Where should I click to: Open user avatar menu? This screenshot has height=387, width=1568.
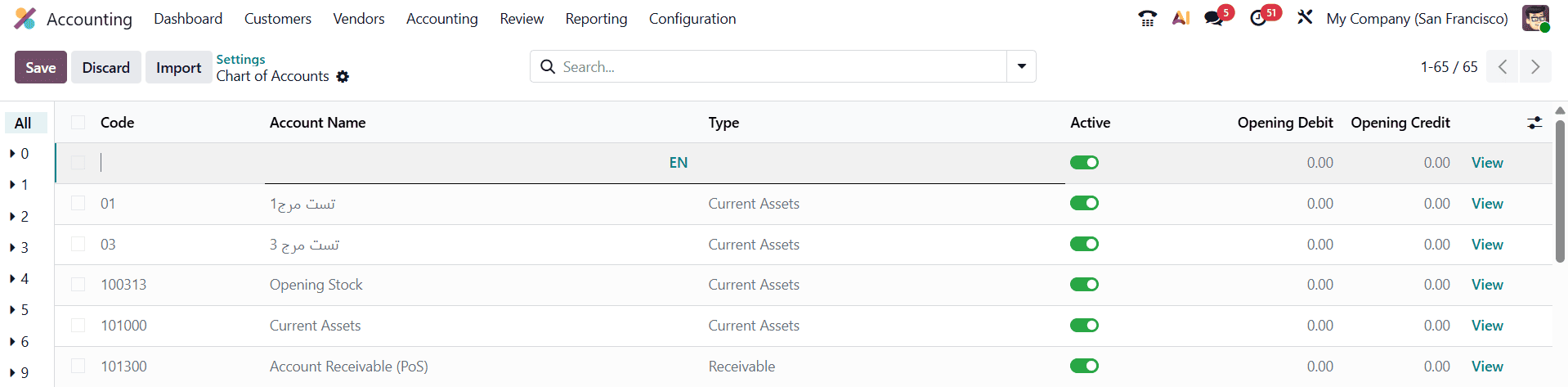tap(1535, 18)
